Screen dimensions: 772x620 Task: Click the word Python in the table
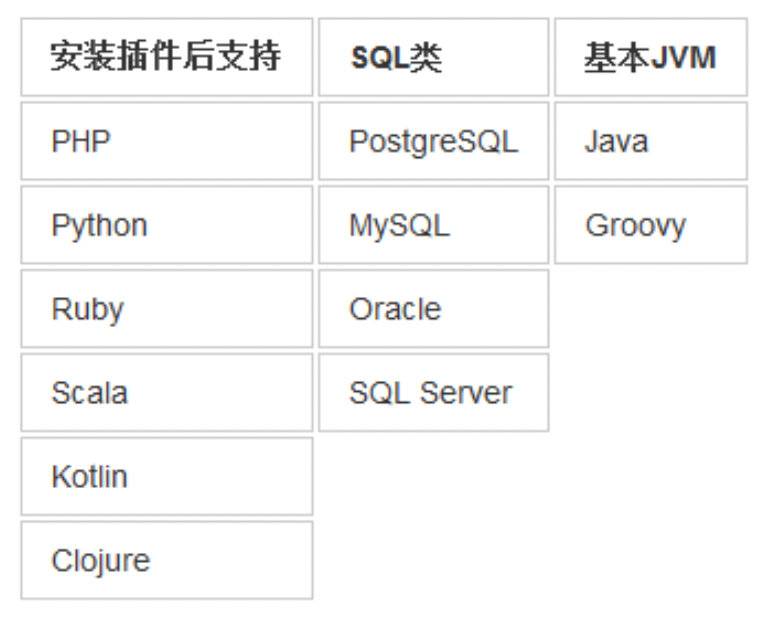(x=99, y=226)
